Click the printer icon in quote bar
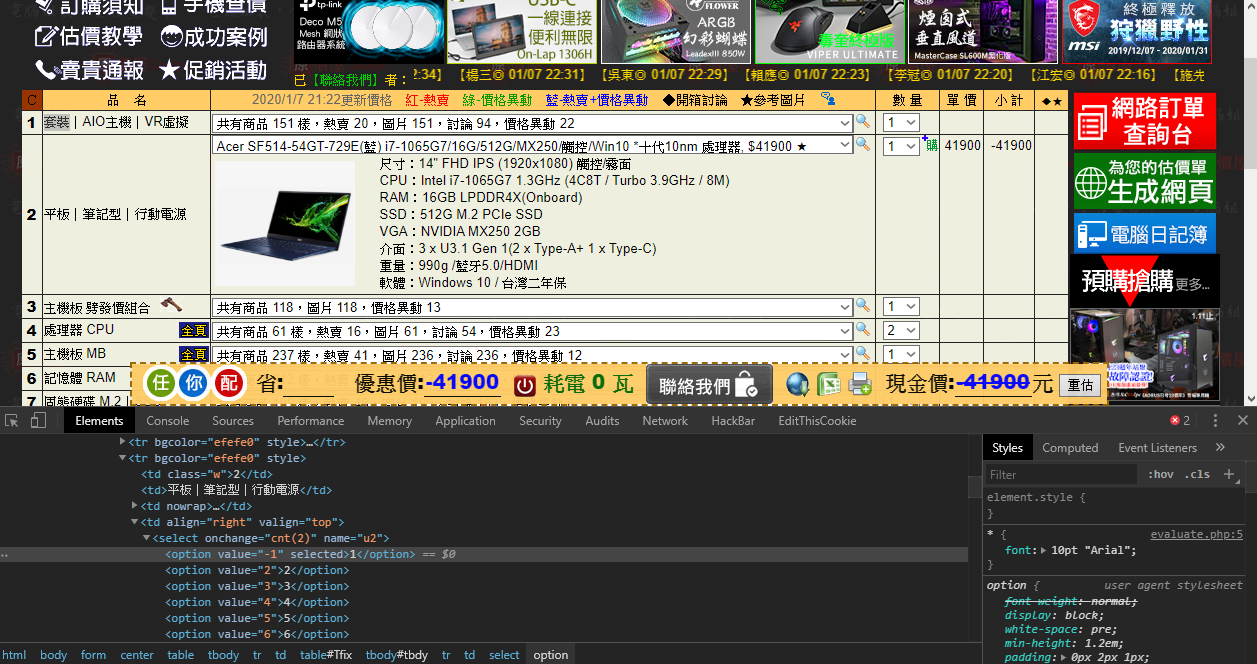The image size is (1257, 664). [860, 384]
